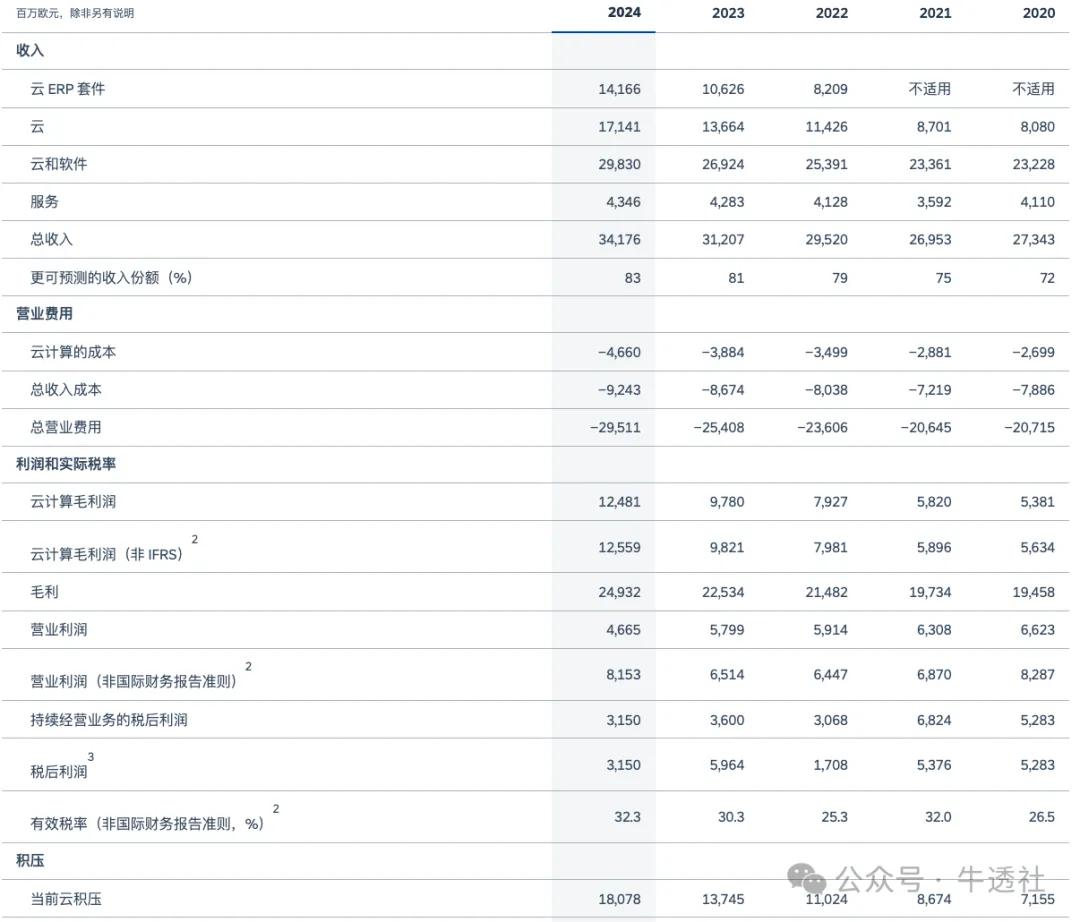
Task: Click the 积压 section heading
Action: pyautogui.click(x=30, y=861)
